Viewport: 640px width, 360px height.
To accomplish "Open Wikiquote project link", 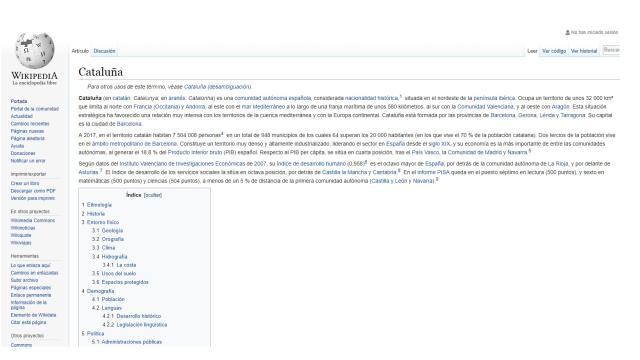I will point(21,235).
